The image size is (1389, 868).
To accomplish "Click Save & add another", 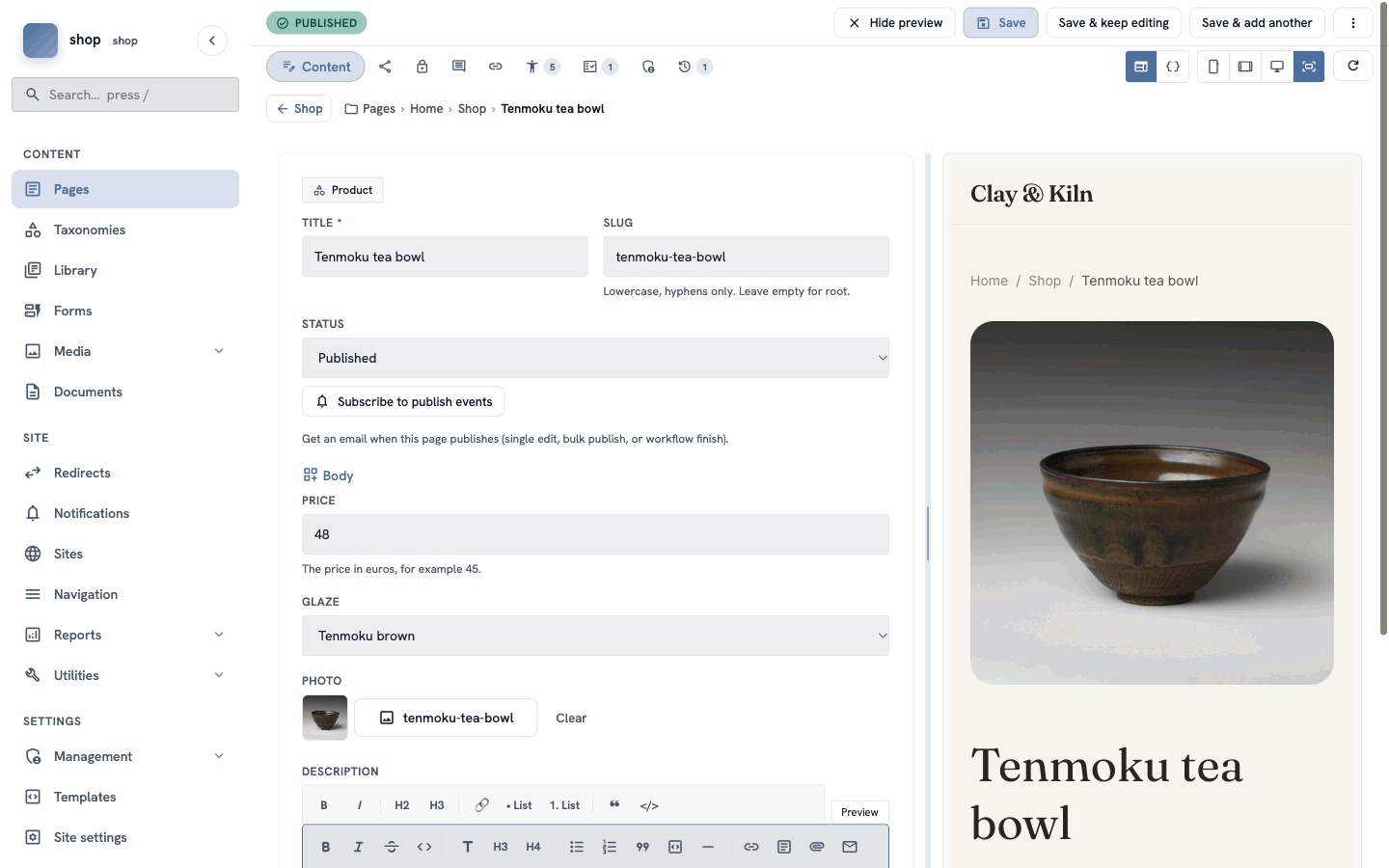I will 1257,23.
